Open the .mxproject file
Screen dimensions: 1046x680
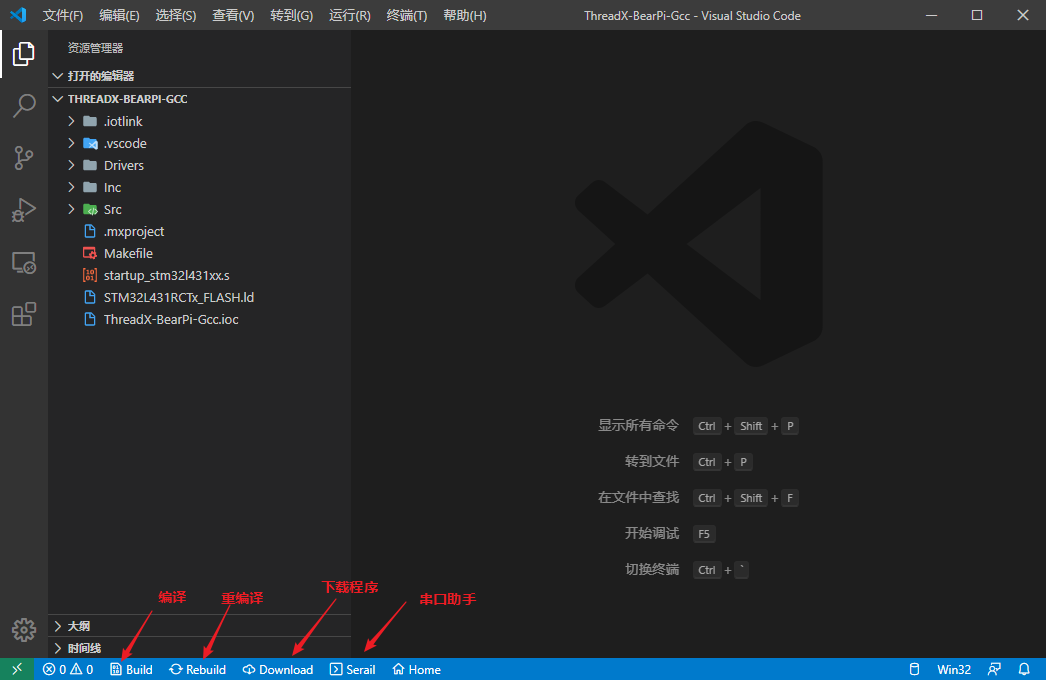coord(199,231)
